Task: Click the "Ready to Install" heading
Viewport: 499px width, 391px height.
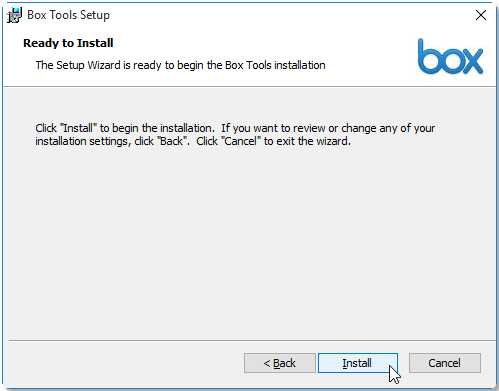Action: (x=68, y=43)
